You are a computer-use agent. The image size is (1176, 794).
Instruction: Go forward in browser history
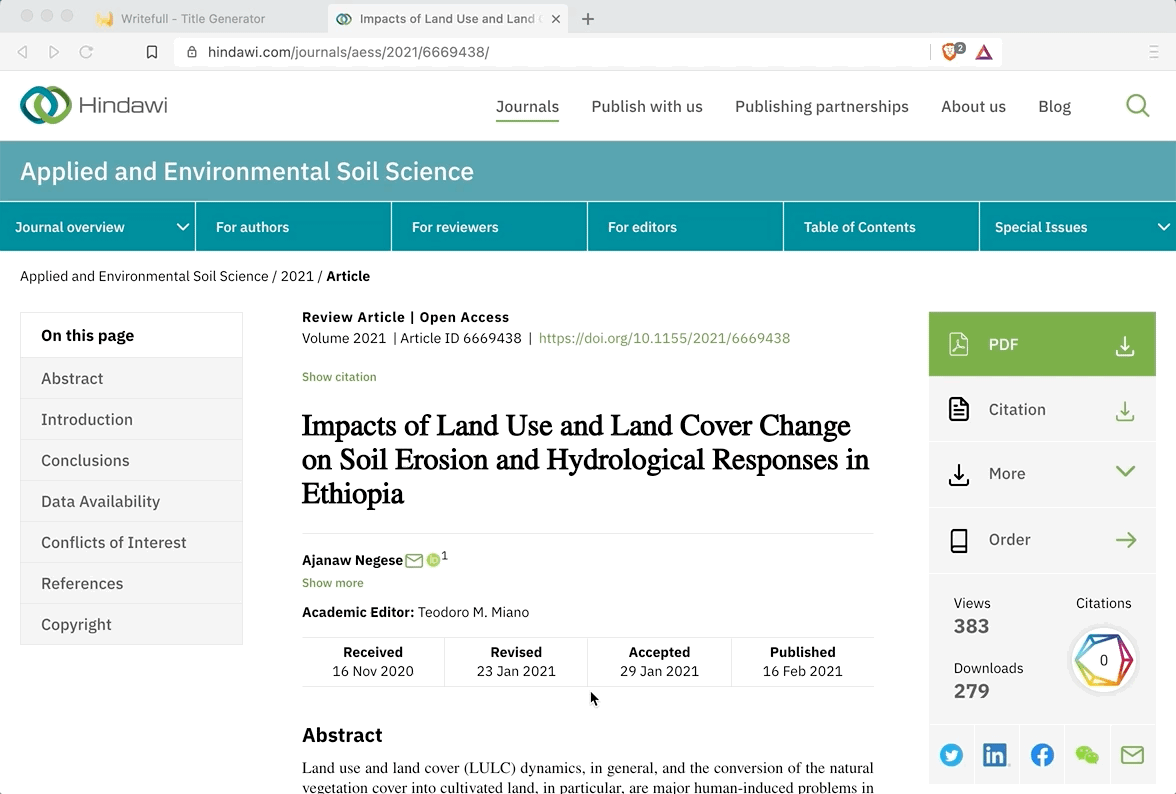point(54,52)
